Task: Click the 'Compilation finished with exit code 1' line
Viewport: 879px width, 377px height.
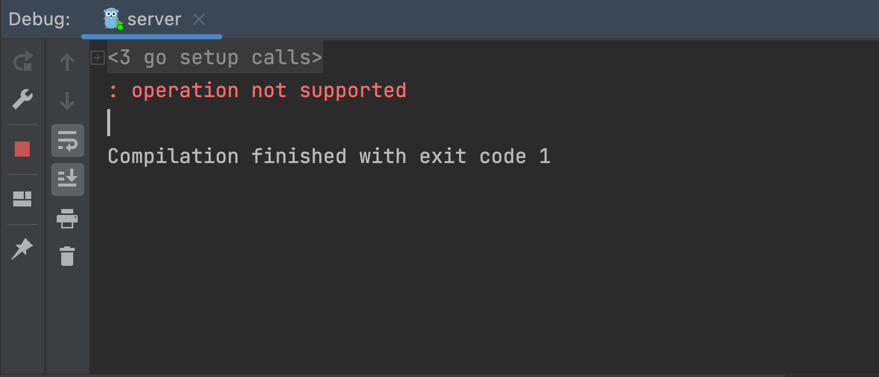Action: coord(329,156)
